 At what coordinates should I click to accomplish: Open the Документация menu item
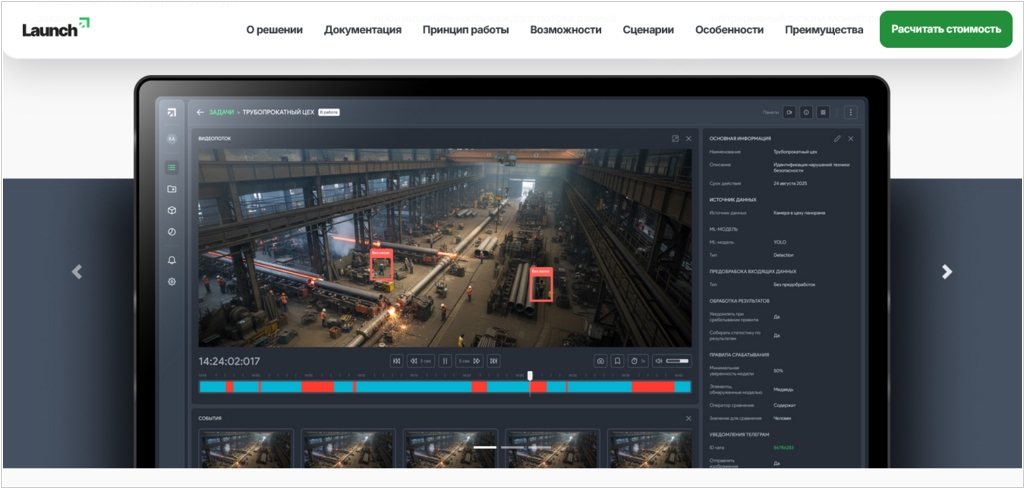coord(362,30)
